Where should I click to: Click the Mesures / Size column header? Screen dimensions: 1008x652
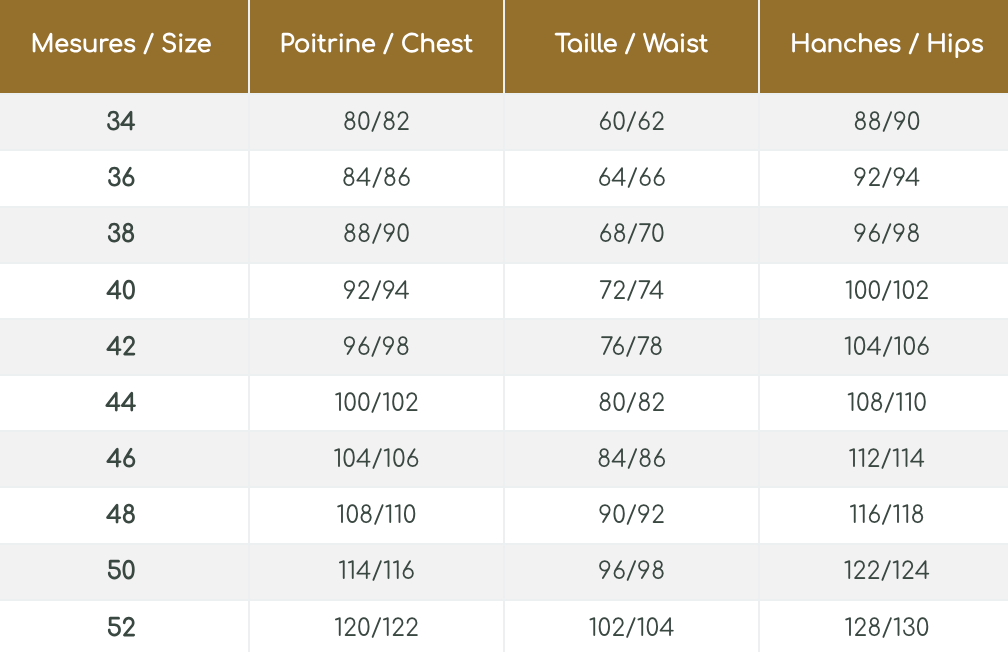coord(122,44)
